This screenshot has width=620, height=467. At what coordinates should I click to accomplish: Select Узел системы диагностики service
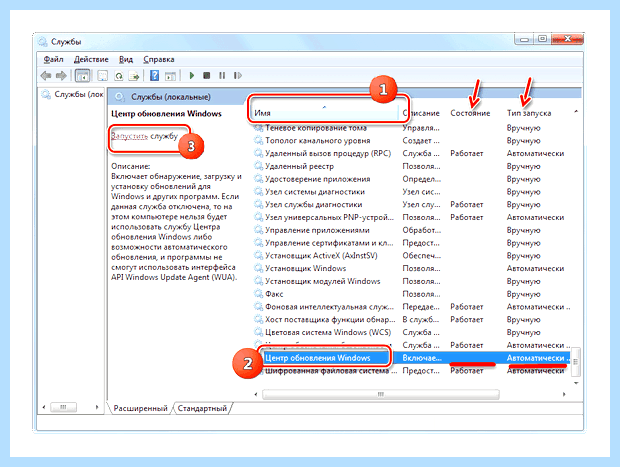[315, 192]
